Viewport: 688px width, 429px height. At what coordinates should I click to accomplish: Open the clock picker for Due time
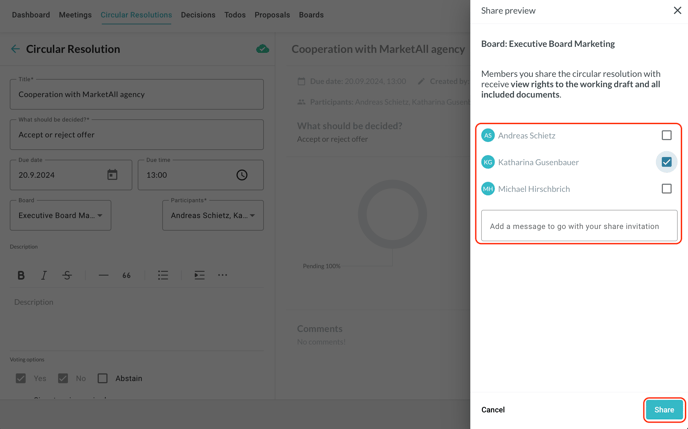click(x=241, y=175)
